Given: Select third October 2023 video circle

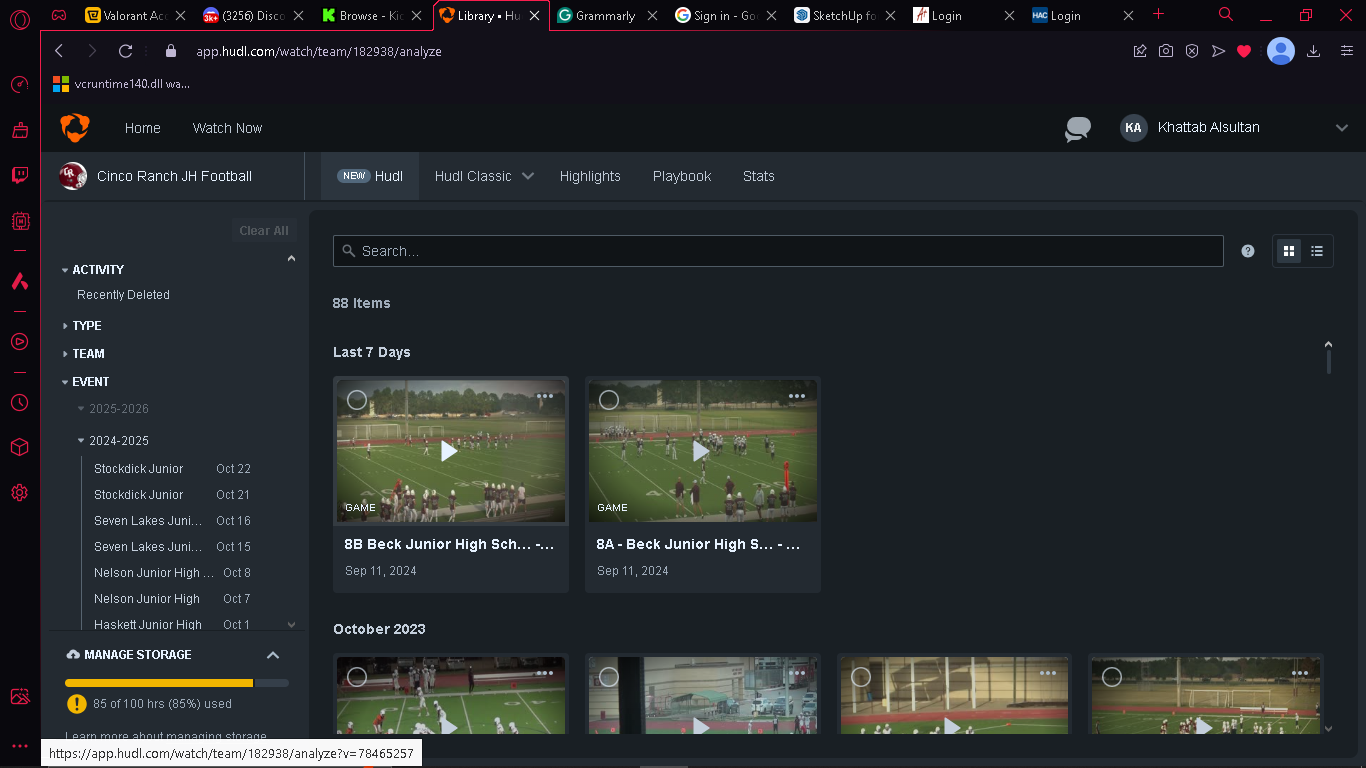Looking at the screenshot, I should 861,678.
